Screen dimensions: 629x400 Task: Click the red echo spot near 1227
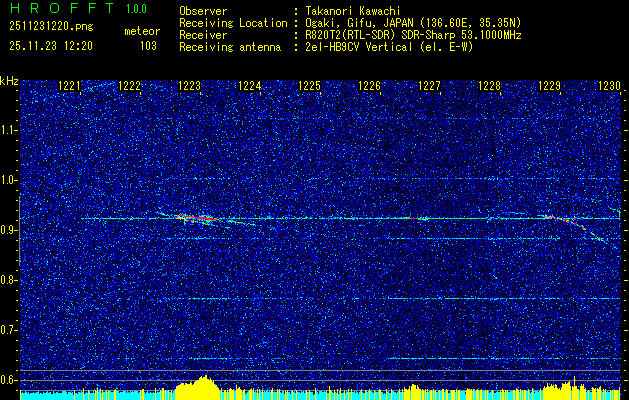pos(417,219)
